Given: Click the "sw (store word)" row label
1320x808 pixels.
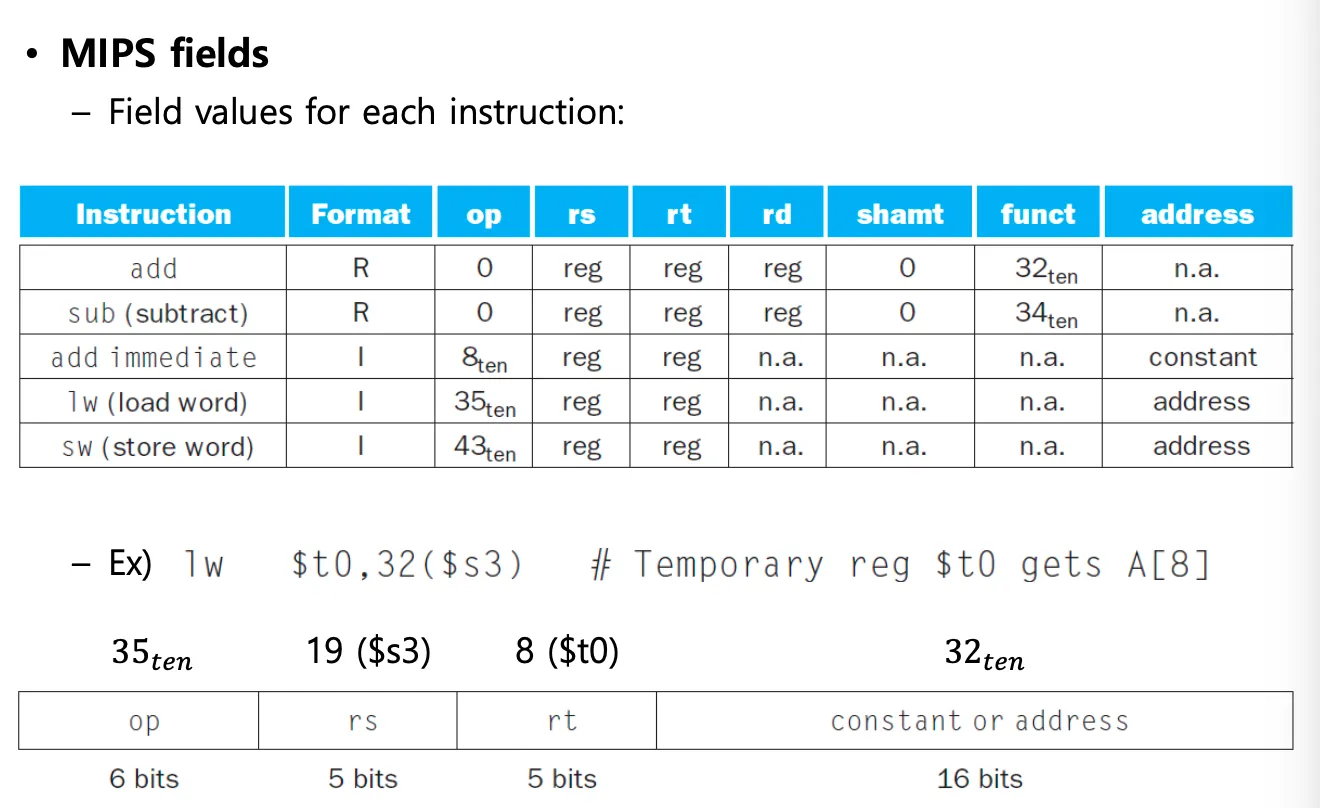Looking at the screenshot, I should (x=157, y=447).
